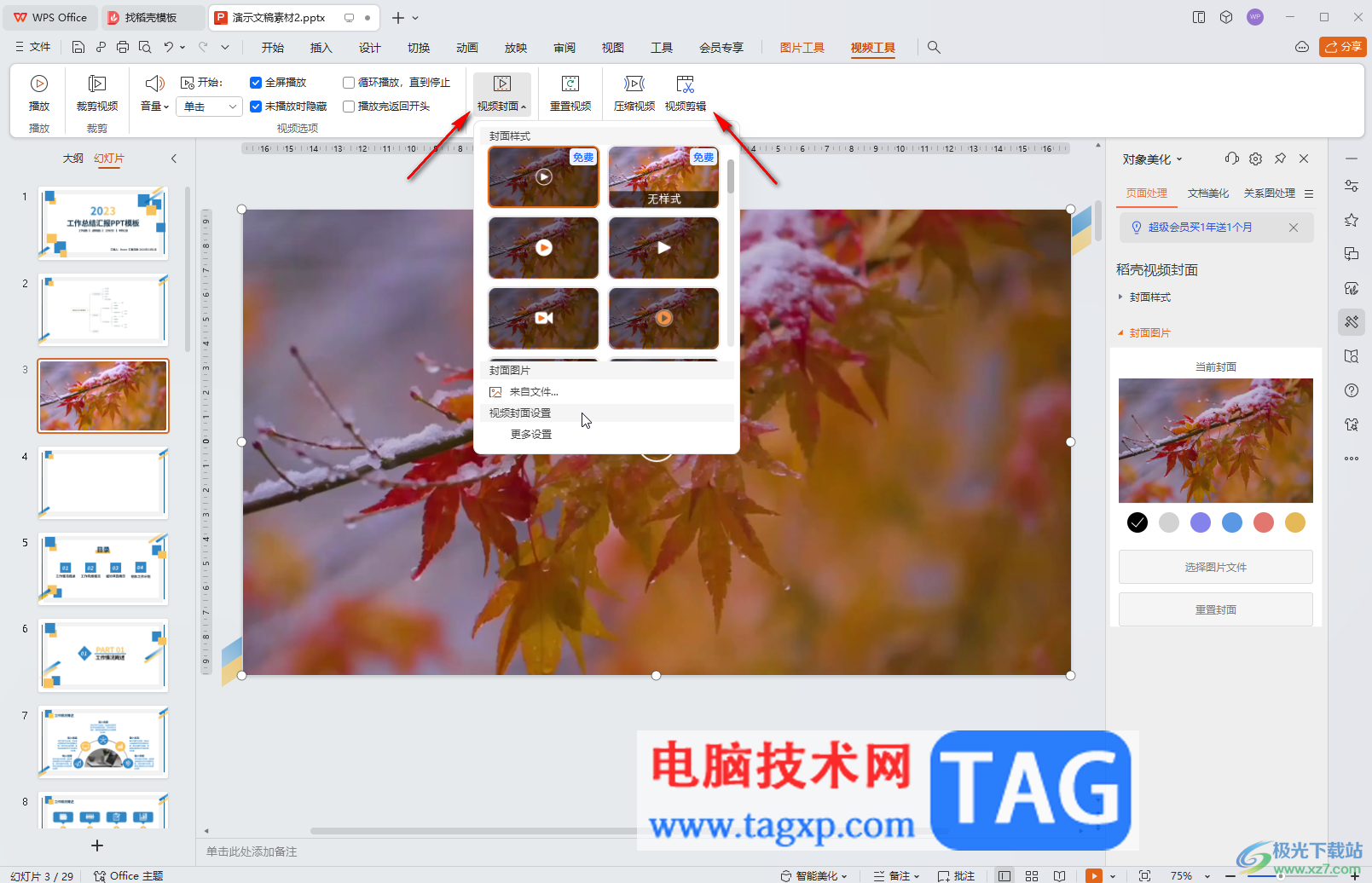
Task: Choose 来自文件... cover image option
Action: coord(534,392)
